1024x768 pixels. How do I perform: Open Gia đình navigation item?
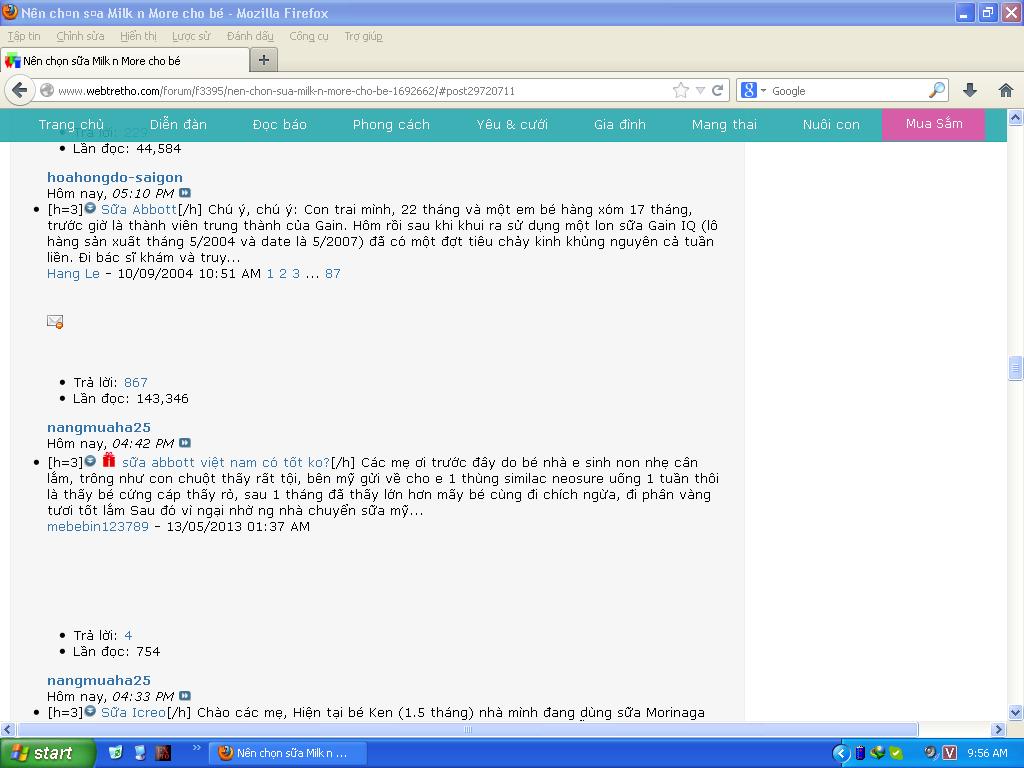pos(620,125)
